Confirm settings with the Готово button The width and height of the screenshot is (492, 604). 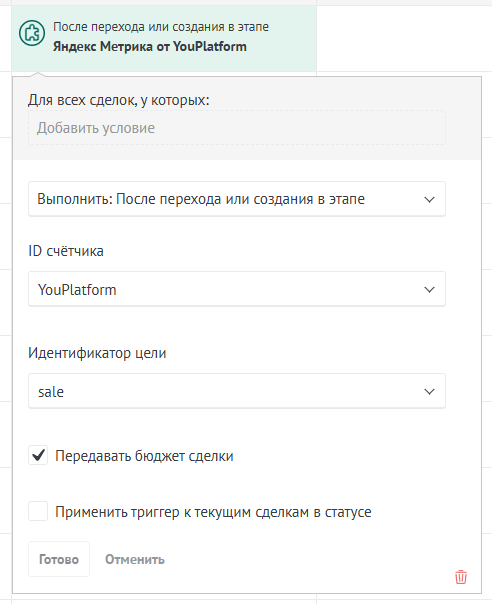(59, 559)
